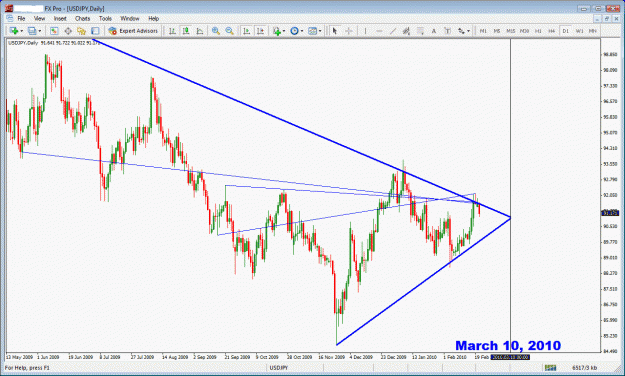Open the File menu
This screenshot has height=376, width=625.
[21, 18]
